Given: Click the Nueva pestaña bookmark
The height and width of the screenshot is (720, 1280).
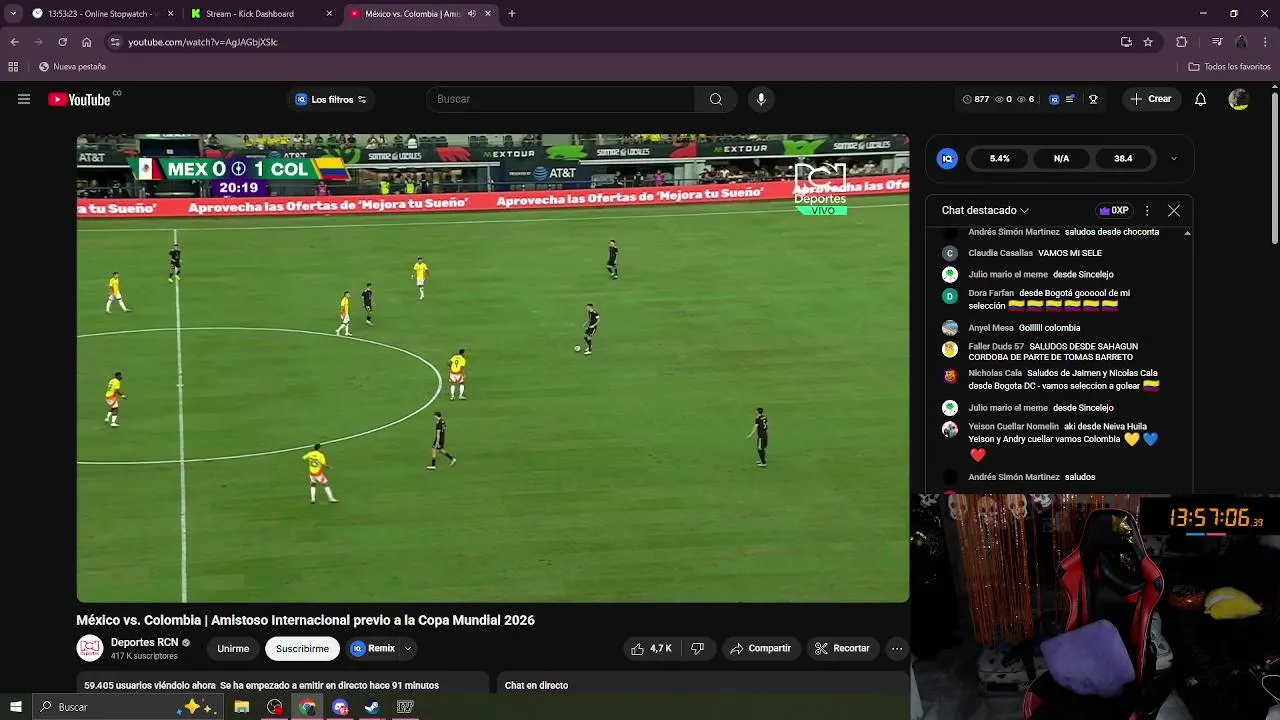Looking at the screenshot, I should pyautogui.click(x=72, y=67).
